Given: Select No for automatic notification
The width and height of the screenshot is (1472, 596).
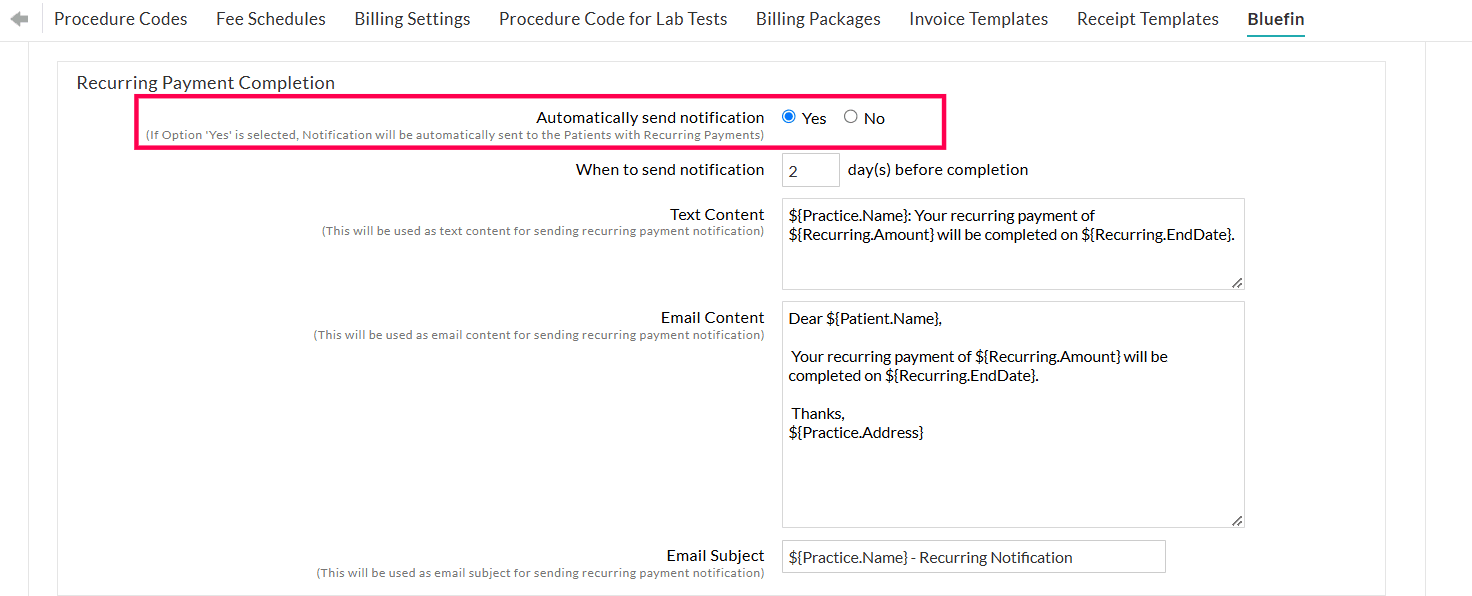Looking at the screenshot, I should [851, 117].
